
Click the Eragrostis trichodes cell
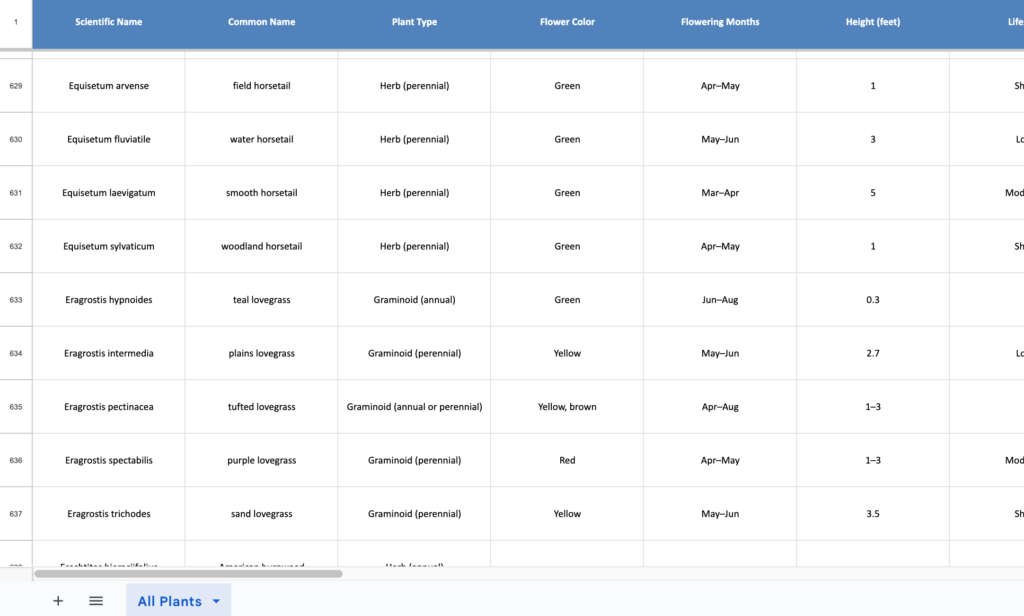[x=108, y=514]
